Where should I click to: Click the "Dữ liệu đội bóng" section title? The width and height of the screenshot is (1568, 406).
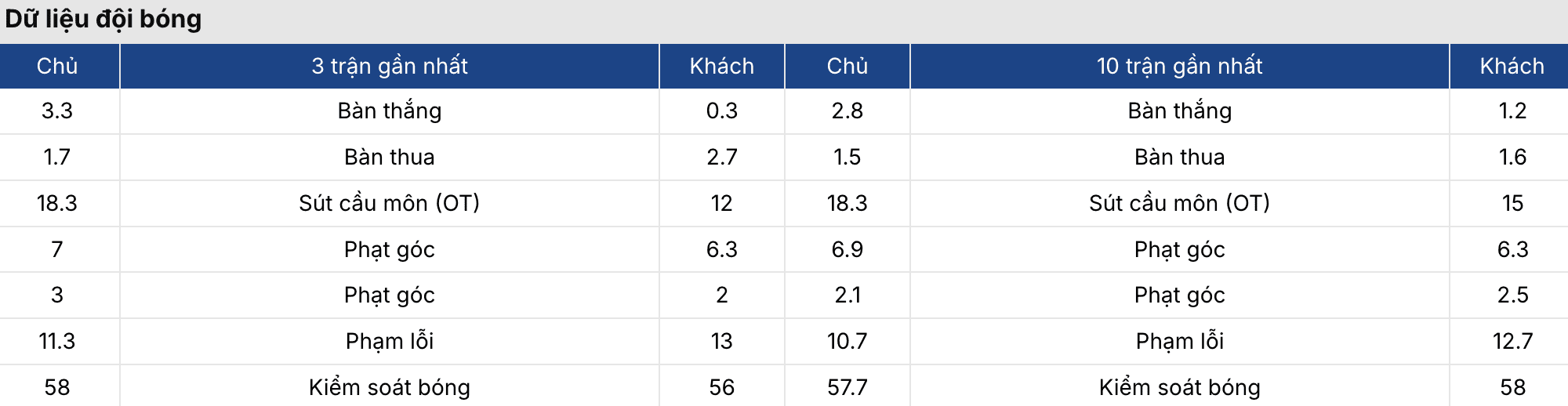tap(103, 19)
